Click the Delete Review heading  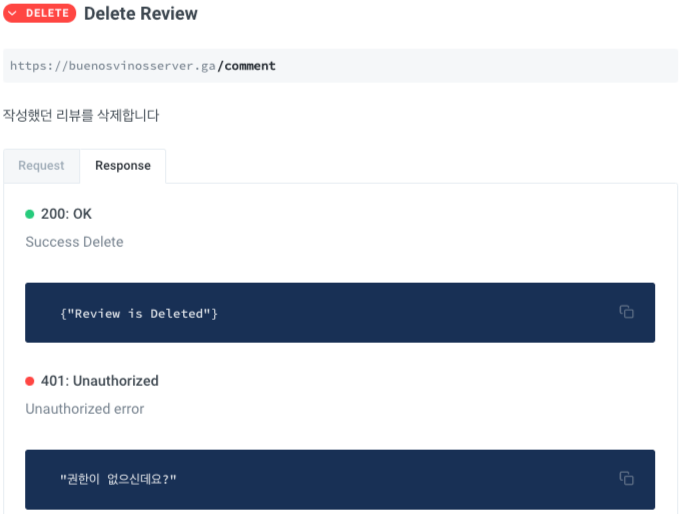coord(141,13)
